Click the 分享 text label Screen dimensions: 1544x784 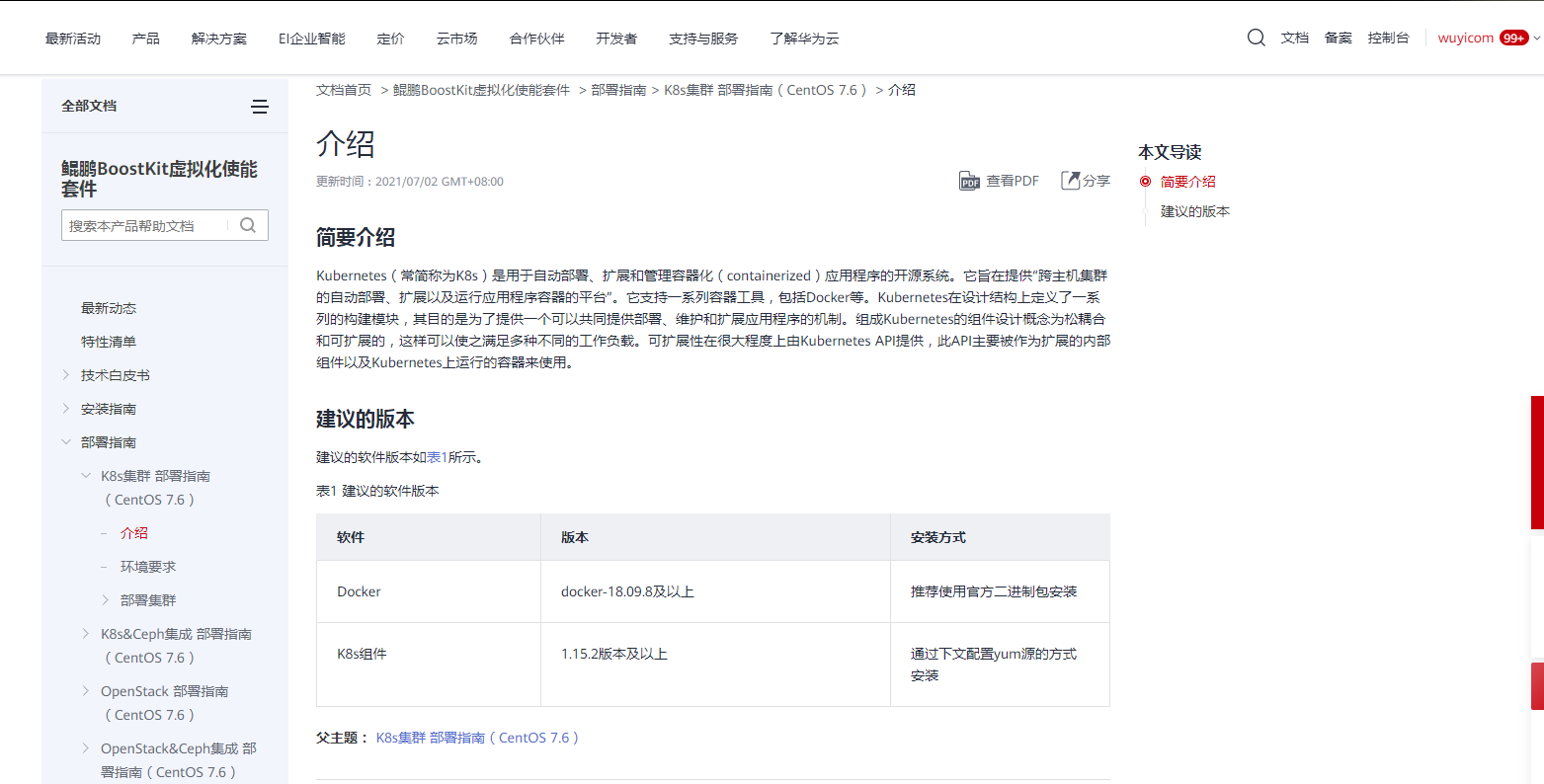(x=1097, y=181)
